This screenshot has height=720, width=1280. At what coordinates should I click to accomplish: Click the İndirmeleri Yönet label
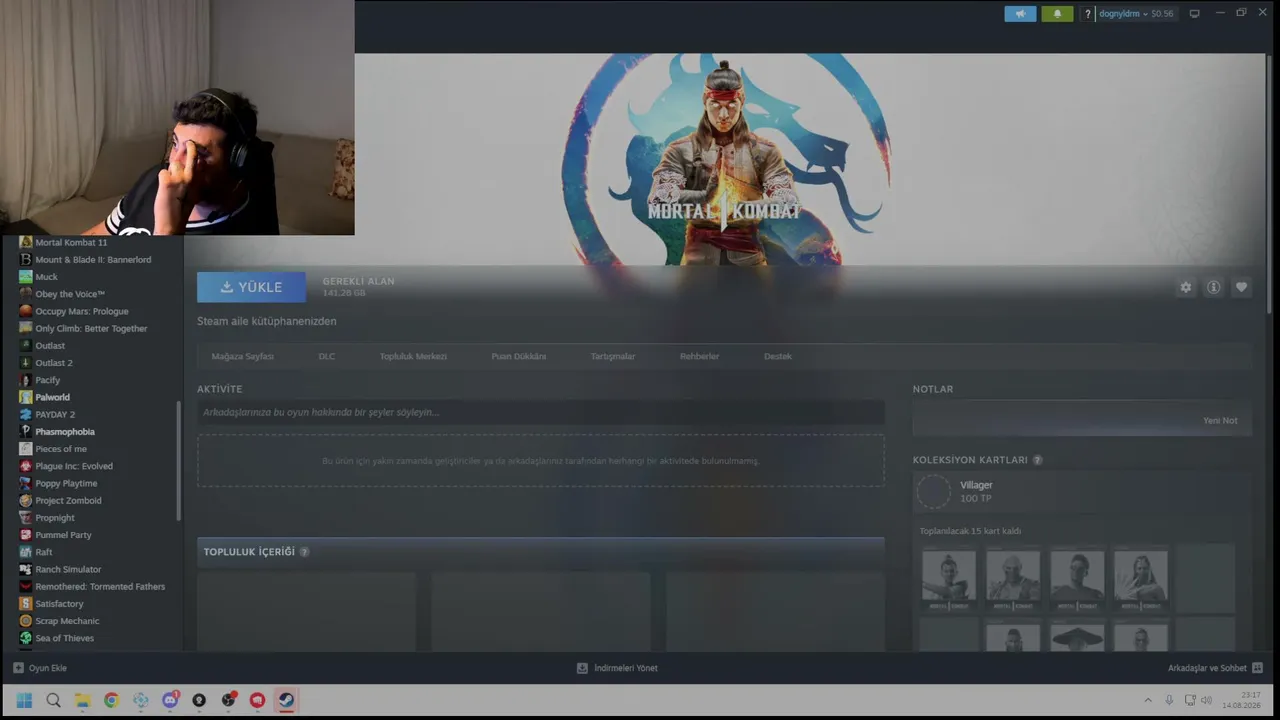click(626, 668)
